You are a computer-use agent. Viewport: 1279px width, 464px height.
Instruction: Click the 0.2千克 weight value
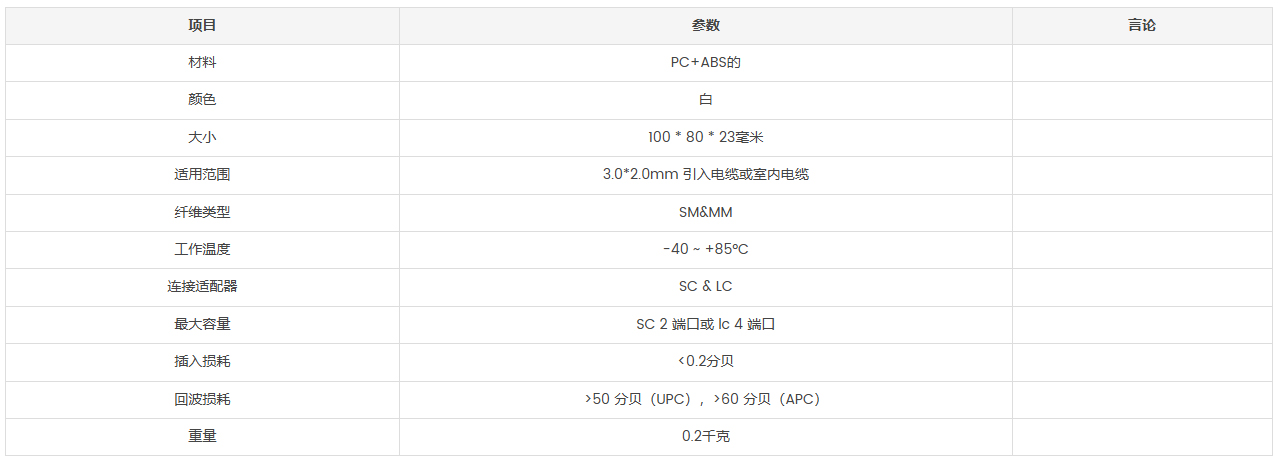click(x=706, y=436)
